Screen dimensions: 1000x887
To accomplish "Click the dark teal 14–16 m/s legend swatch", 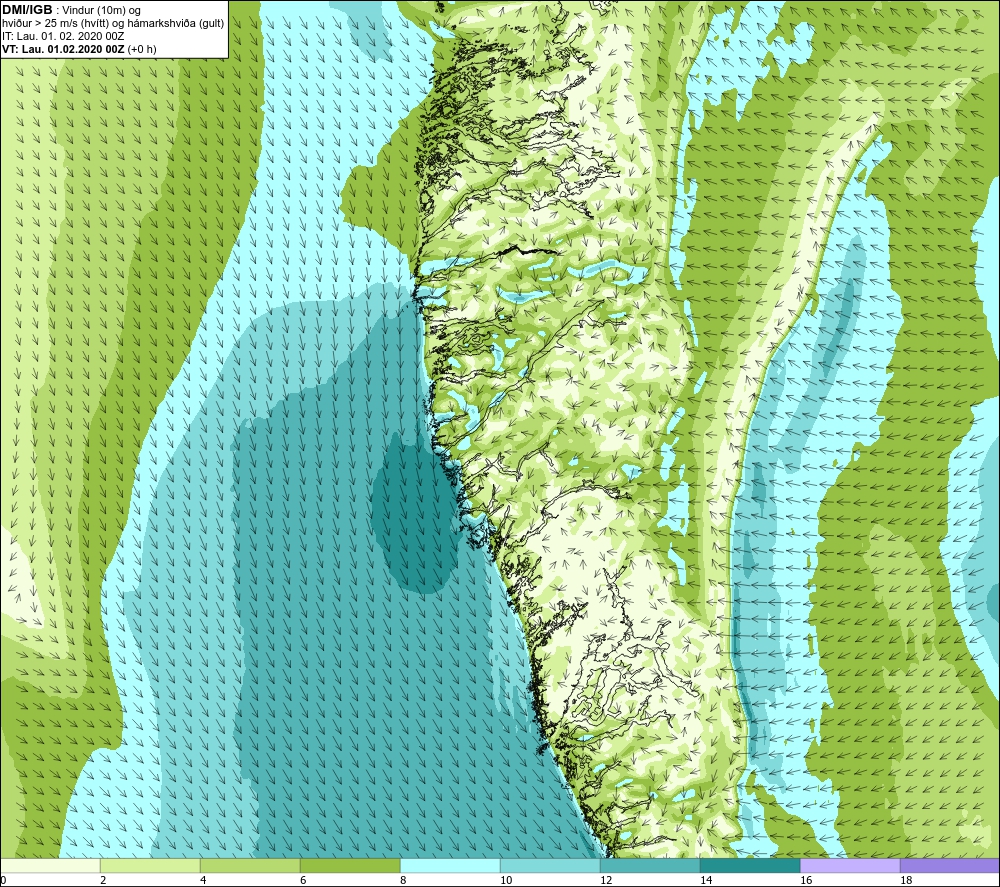I will click(750, 865).
